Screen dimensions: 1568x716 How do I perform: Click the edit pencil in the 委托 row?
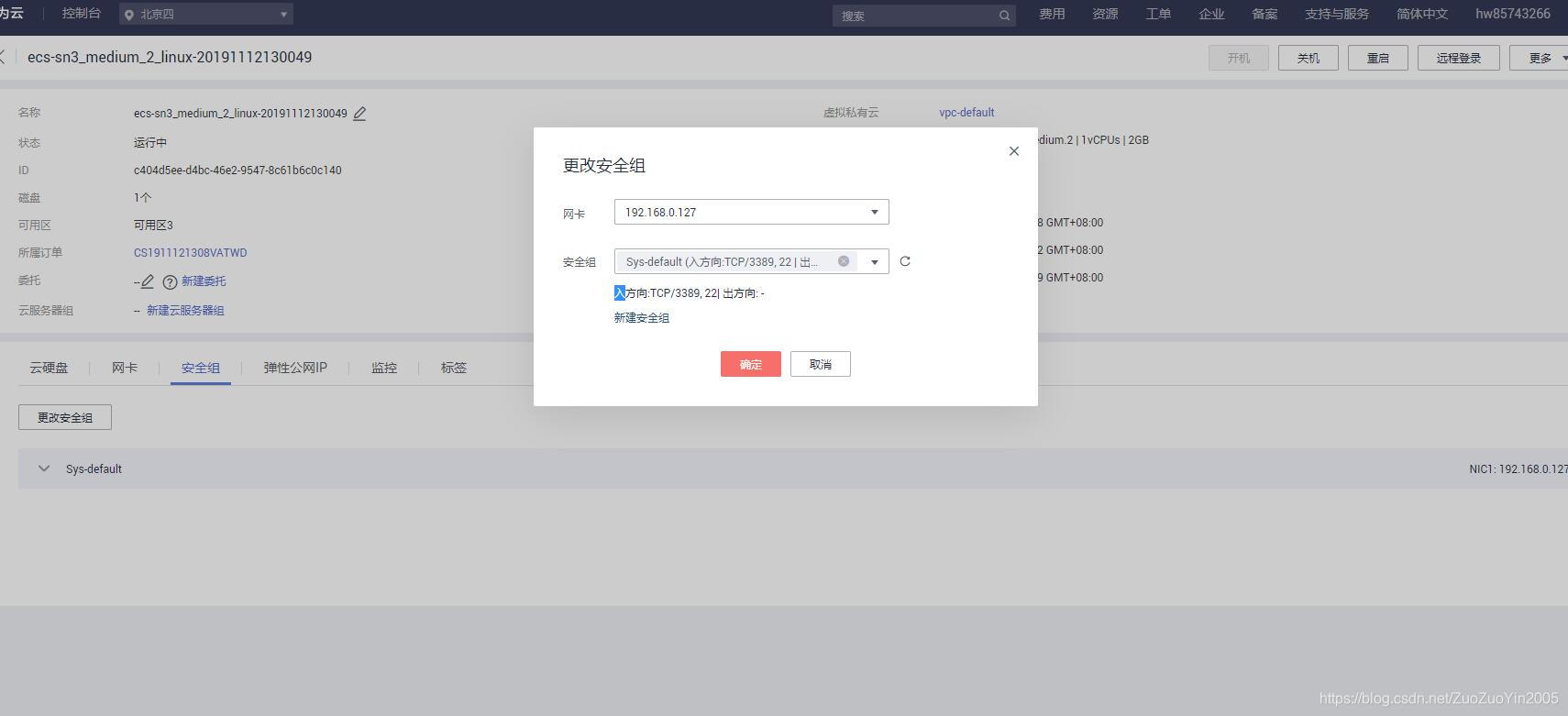point(148,281)
